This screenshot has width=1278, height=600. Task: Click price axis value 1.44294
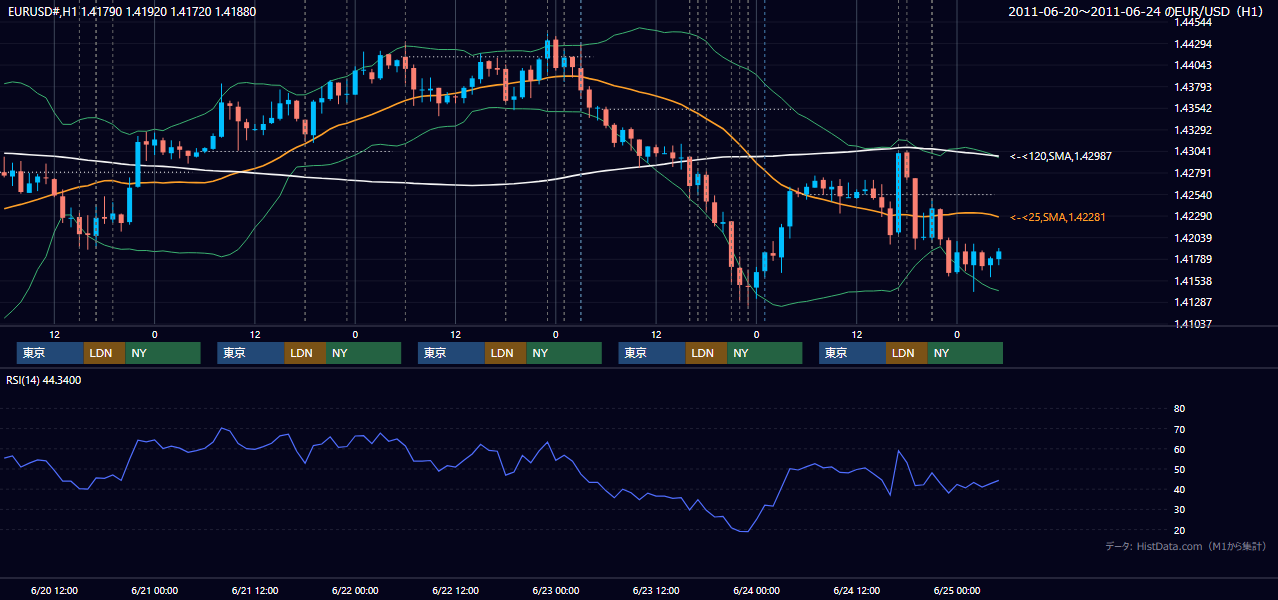click(1192, 44)
